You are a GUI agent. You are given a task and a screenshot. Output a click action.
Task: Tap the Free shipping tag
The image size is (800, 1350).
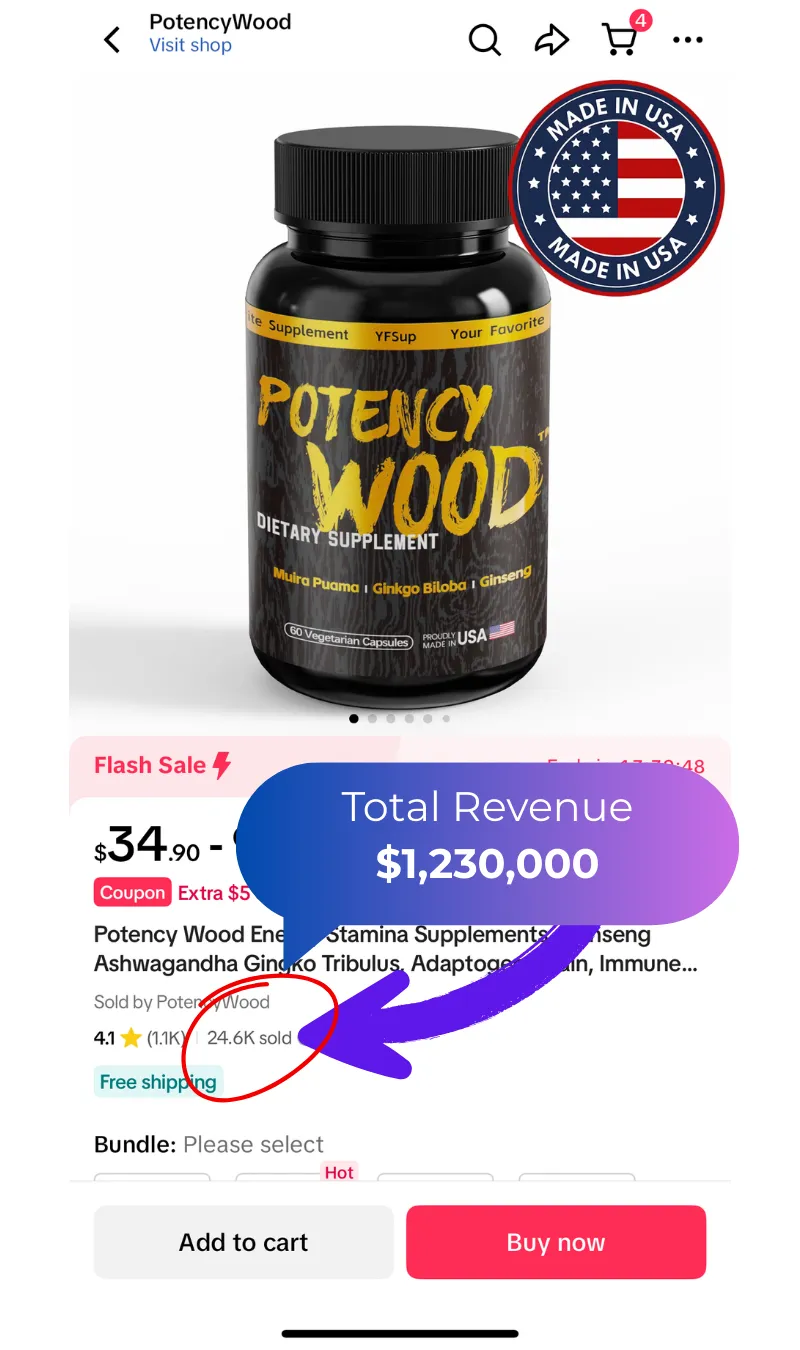158,1082
